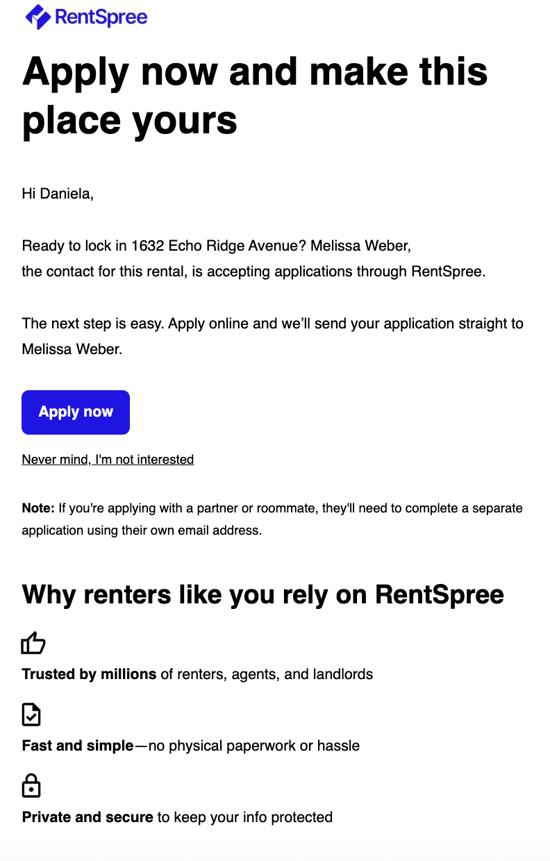This screenshot has height=861, width=550.
Task: Click the padlock icon
Action: [x=31, y=786]
